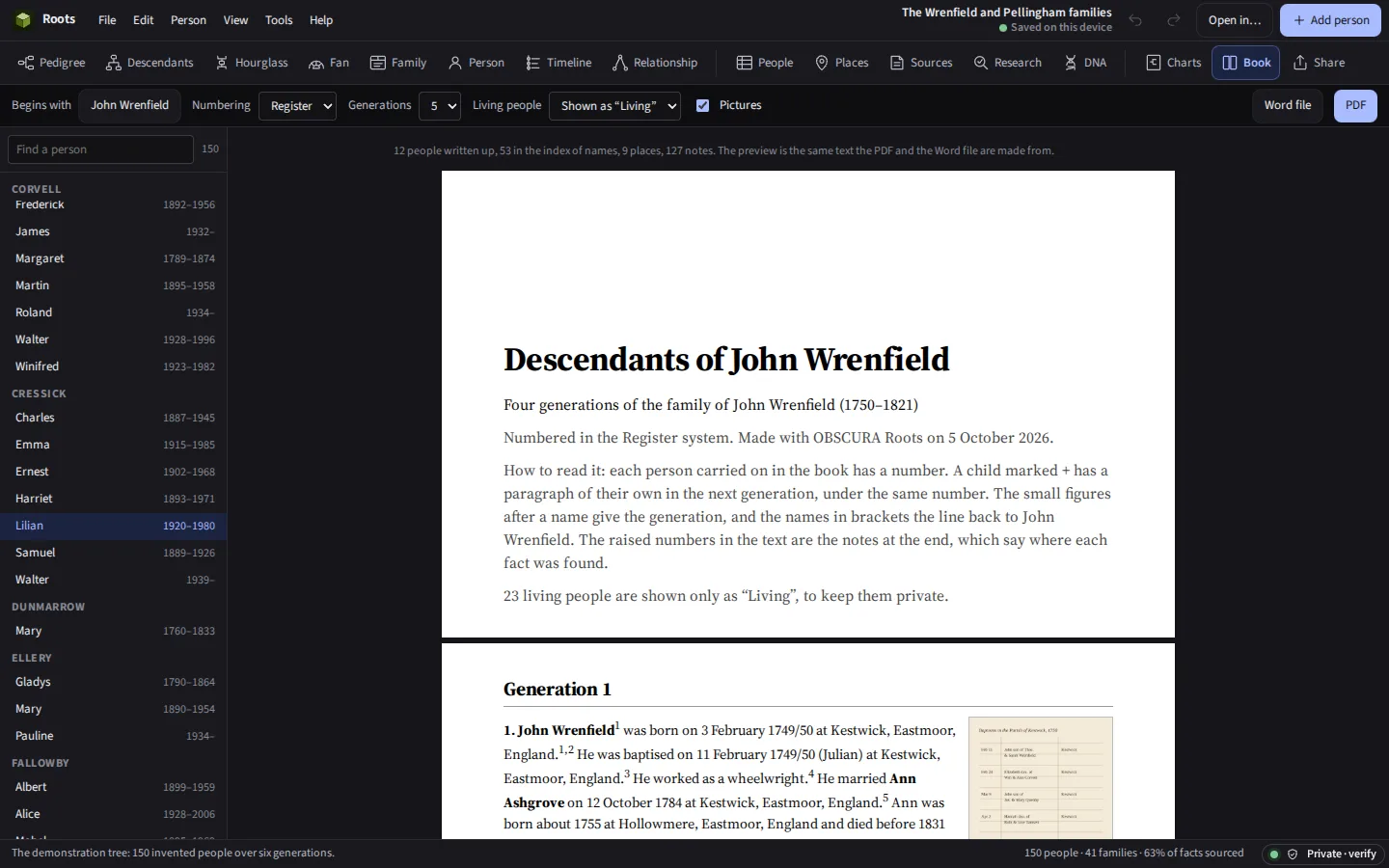The image size is (1389, 868).
Task: Click the Open in… button
Action: 1235,20
